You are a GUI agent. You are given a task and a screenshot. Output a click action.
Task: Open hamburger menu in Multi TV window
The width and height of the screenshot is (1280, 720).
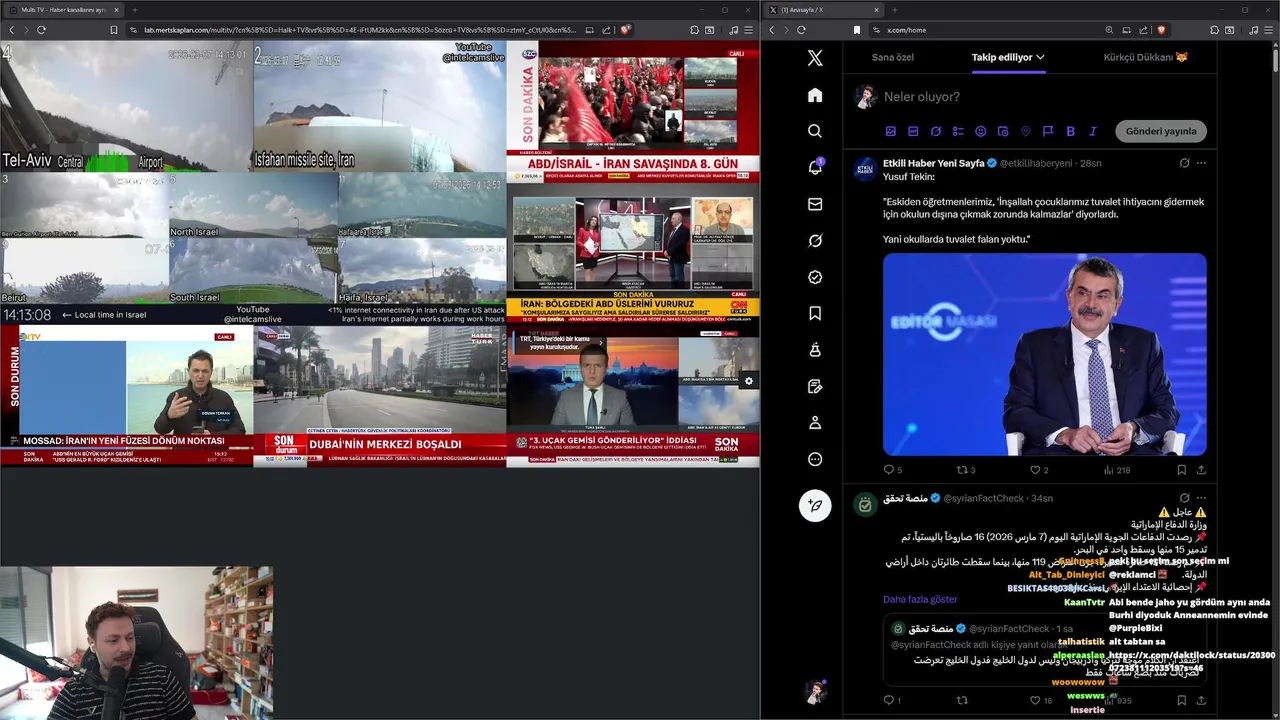click(748, 30)
